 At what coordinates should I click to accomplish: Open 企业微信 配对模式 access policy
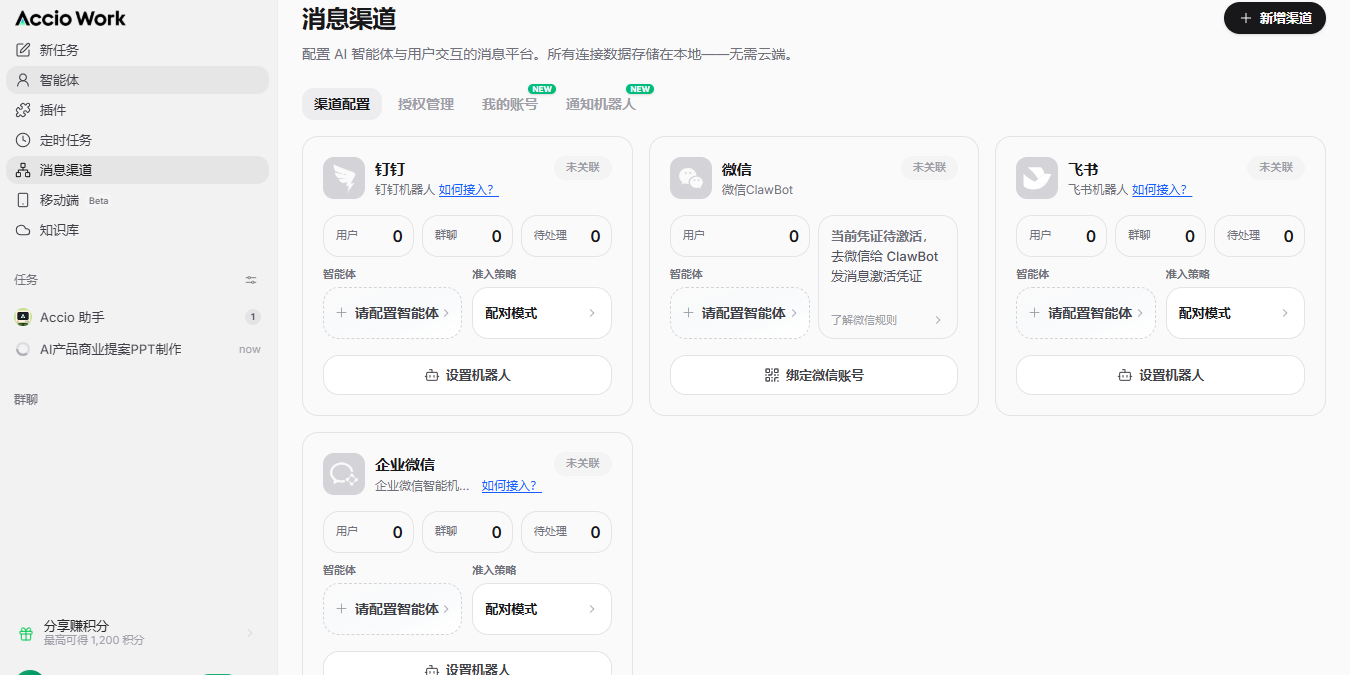pyautogui.click(x=542, y=609)
